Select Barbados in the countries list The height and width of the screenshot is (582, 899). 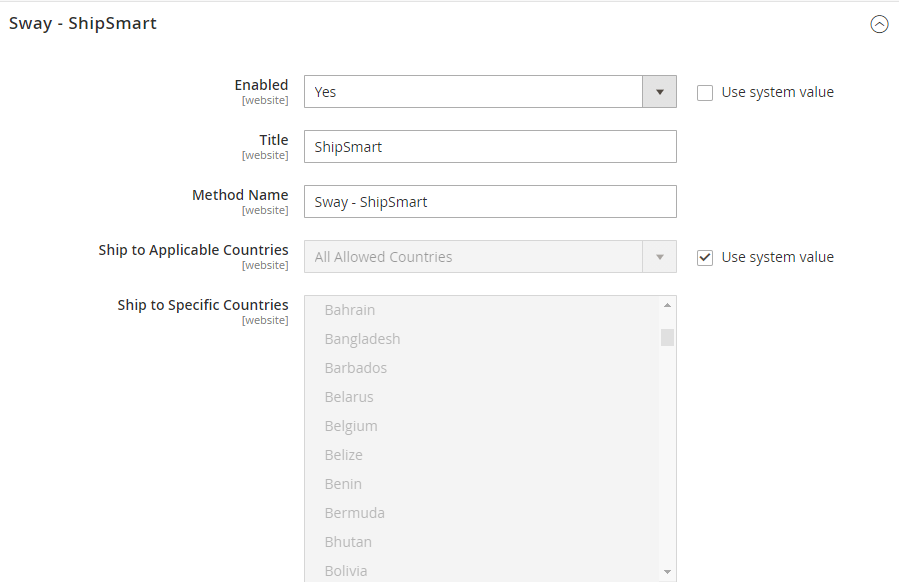355,368
